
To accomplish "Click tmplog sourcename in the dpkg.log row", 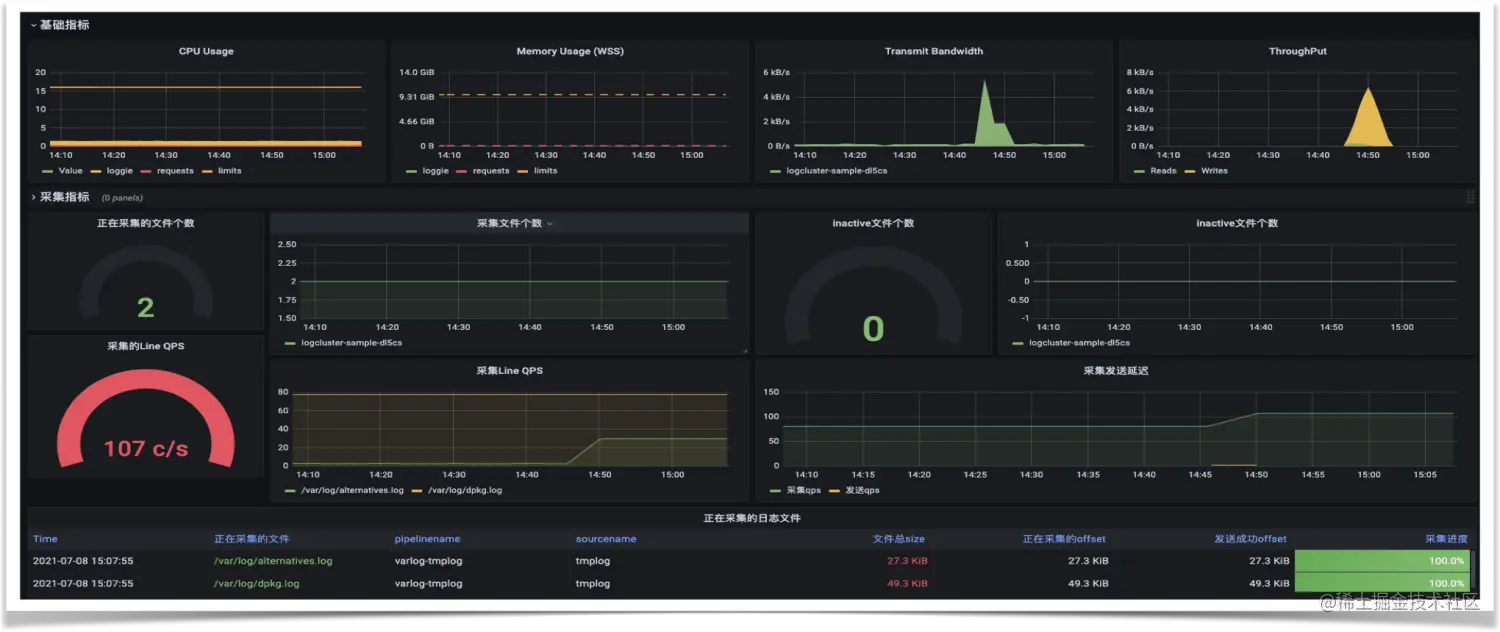I will [593, 583].
